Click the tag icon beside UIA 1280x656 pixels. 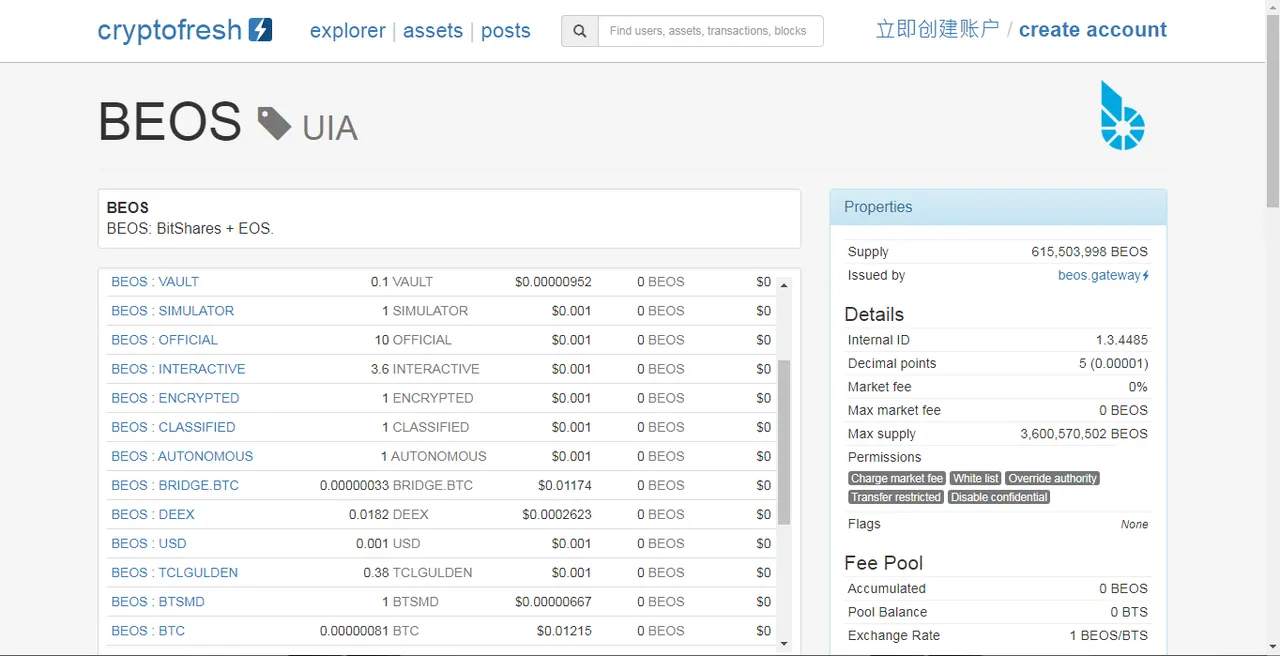click(274, 123)
